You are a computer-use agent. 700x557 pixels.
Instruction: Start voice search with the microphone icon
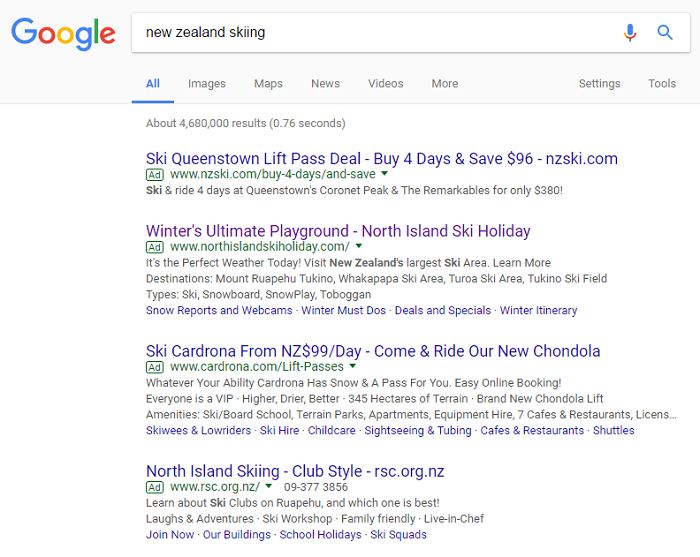click(630, 33)
